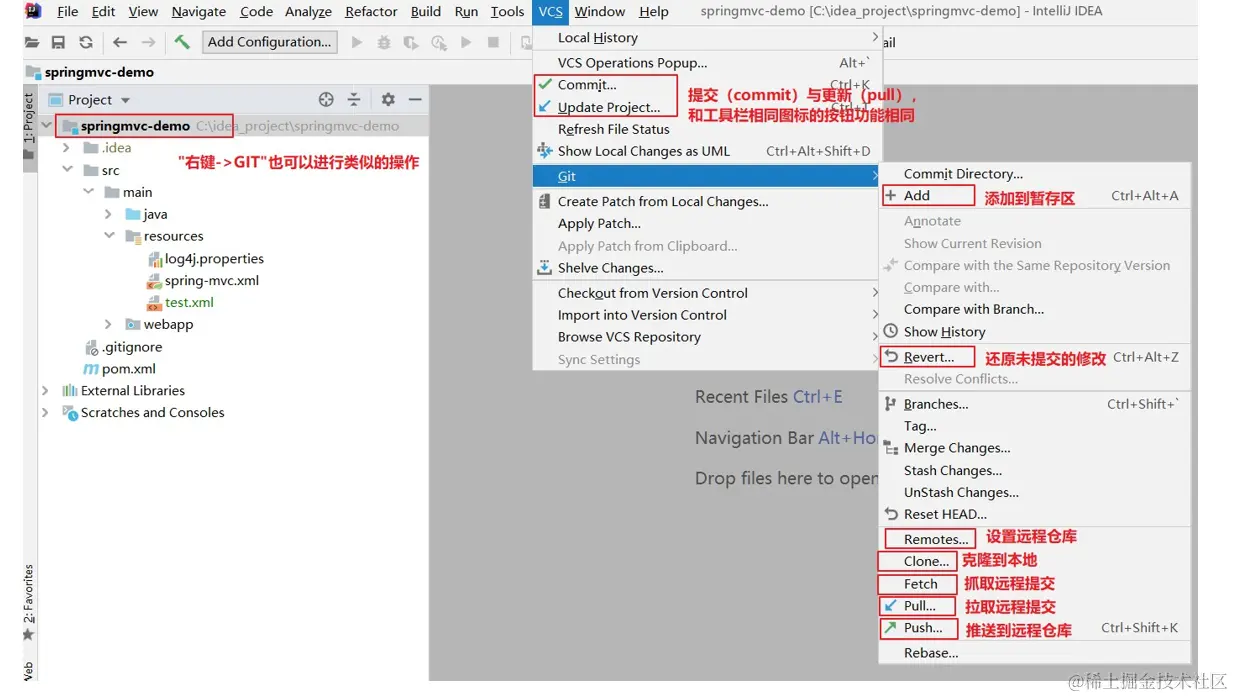
Task: Choose Commit... in VCS menu
Action: pos(706,85)
